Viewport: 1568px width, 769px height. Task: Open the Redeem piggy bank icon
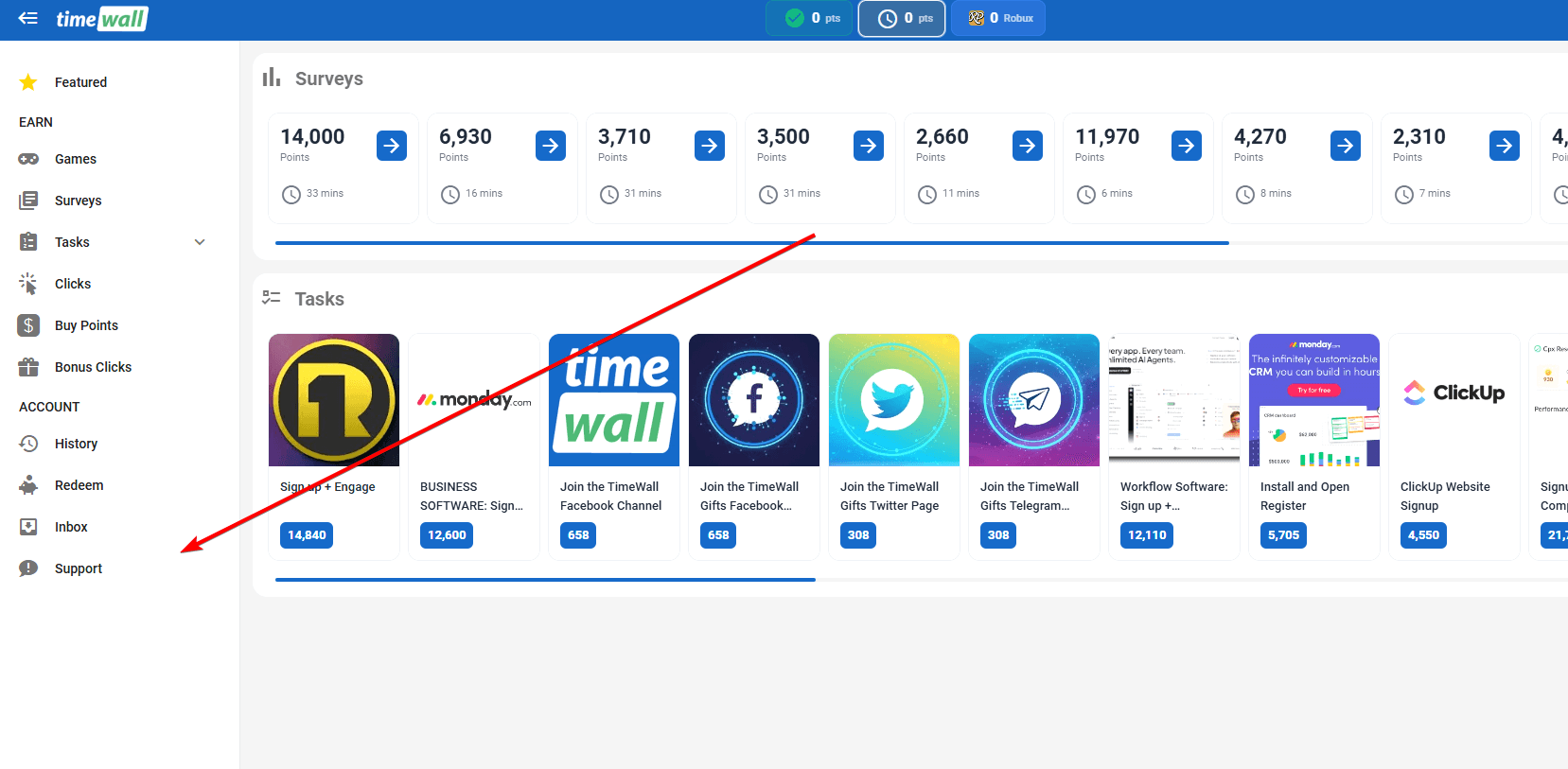pyautogui.click(x=28, y=485)
